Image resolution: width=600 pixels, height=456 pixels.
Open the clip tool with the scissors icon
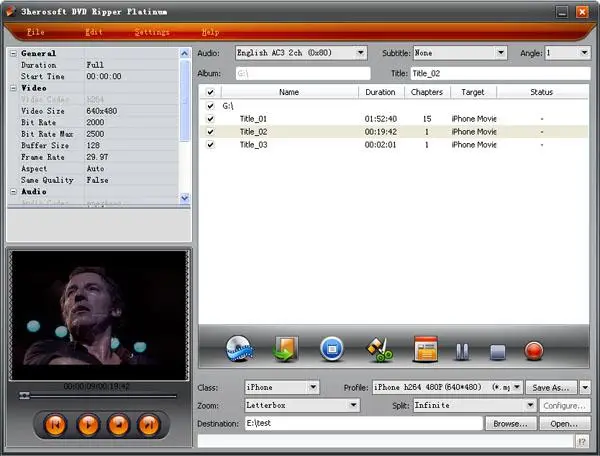380,350
